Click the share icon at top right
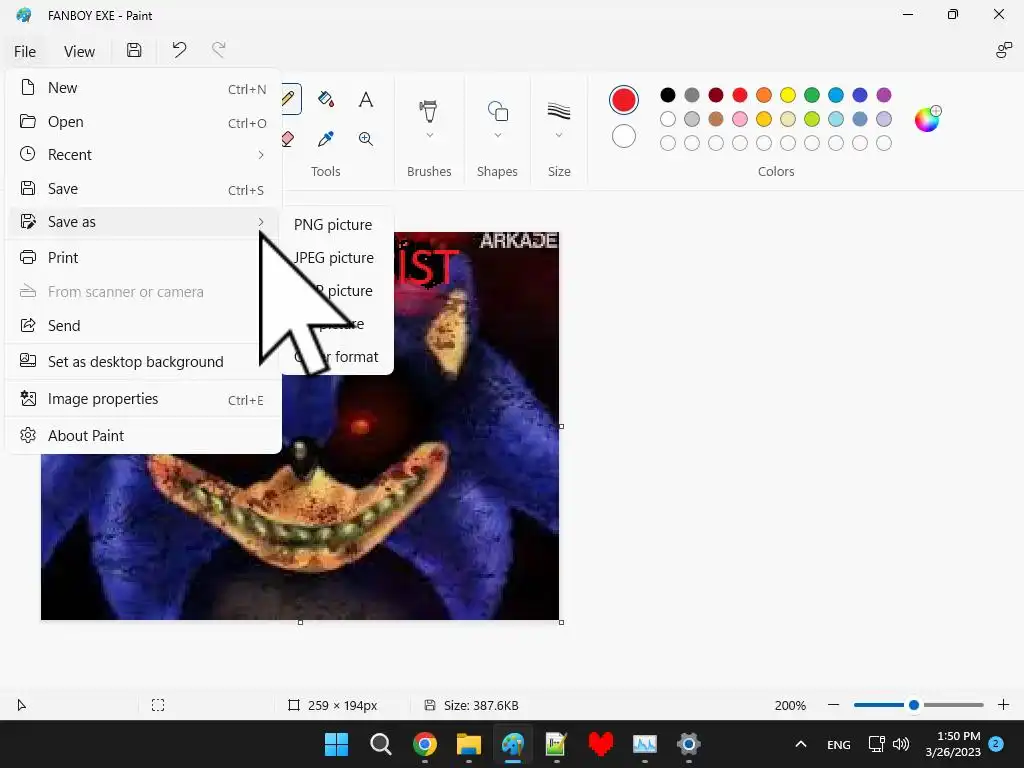 [x=1003, y=50]
